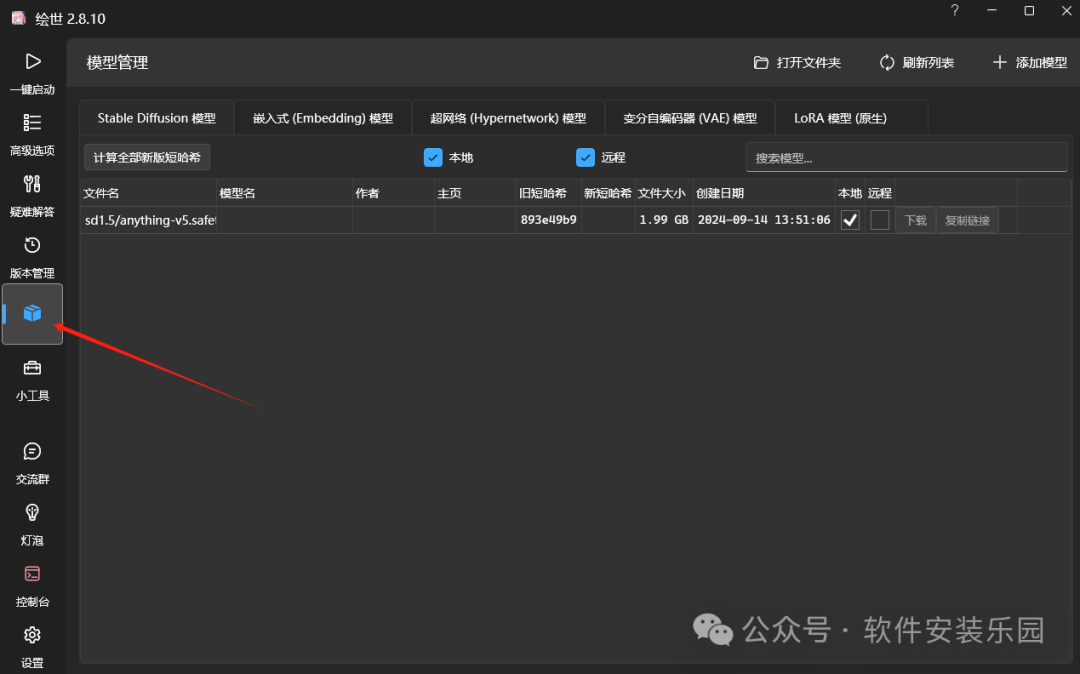This screenshot has height=674, width=1080.
Task: Uncheck the 本地 filter checkbox
Action: click(x=432, y=157)
